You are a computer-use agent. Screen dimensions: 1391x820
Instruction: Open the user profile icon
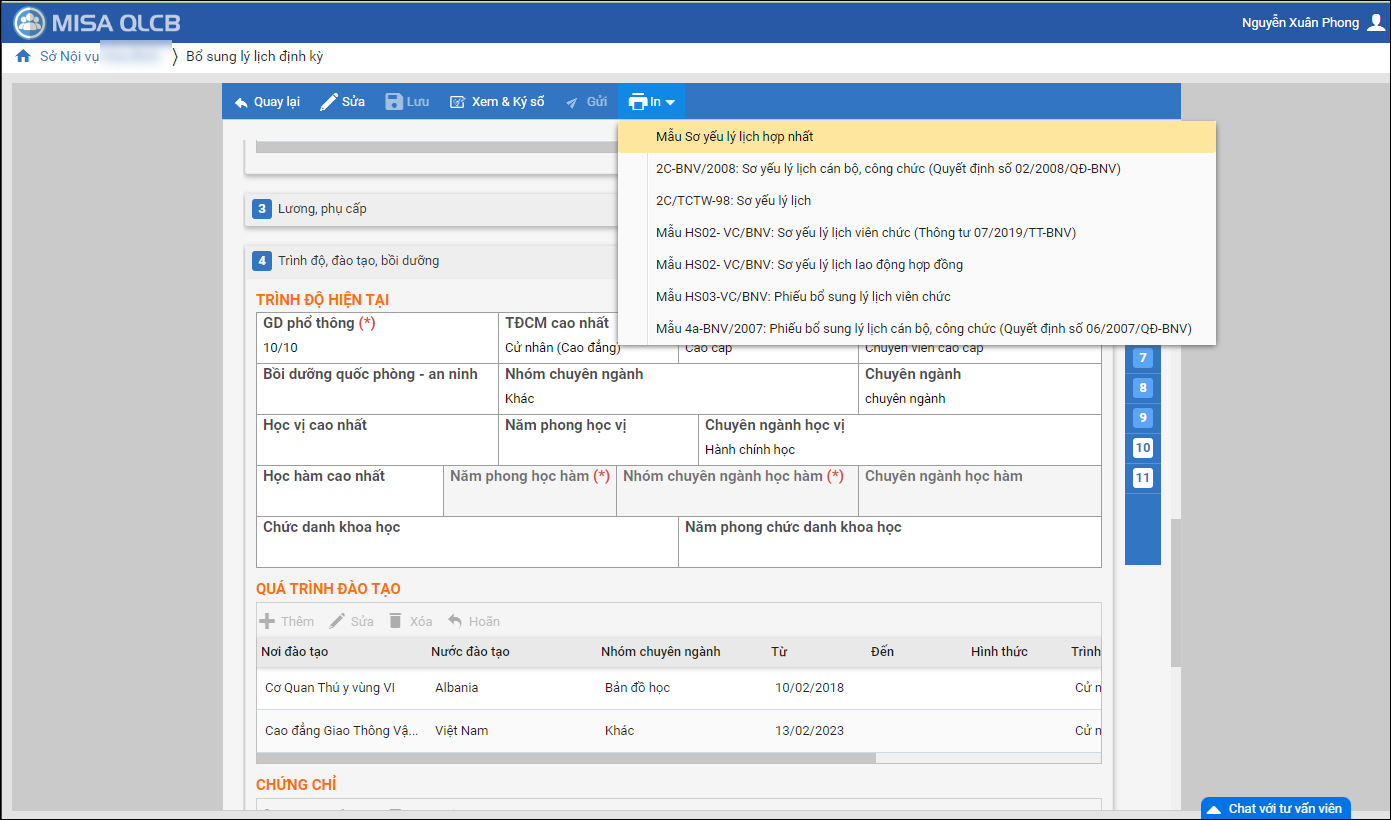pos(1375,22)
